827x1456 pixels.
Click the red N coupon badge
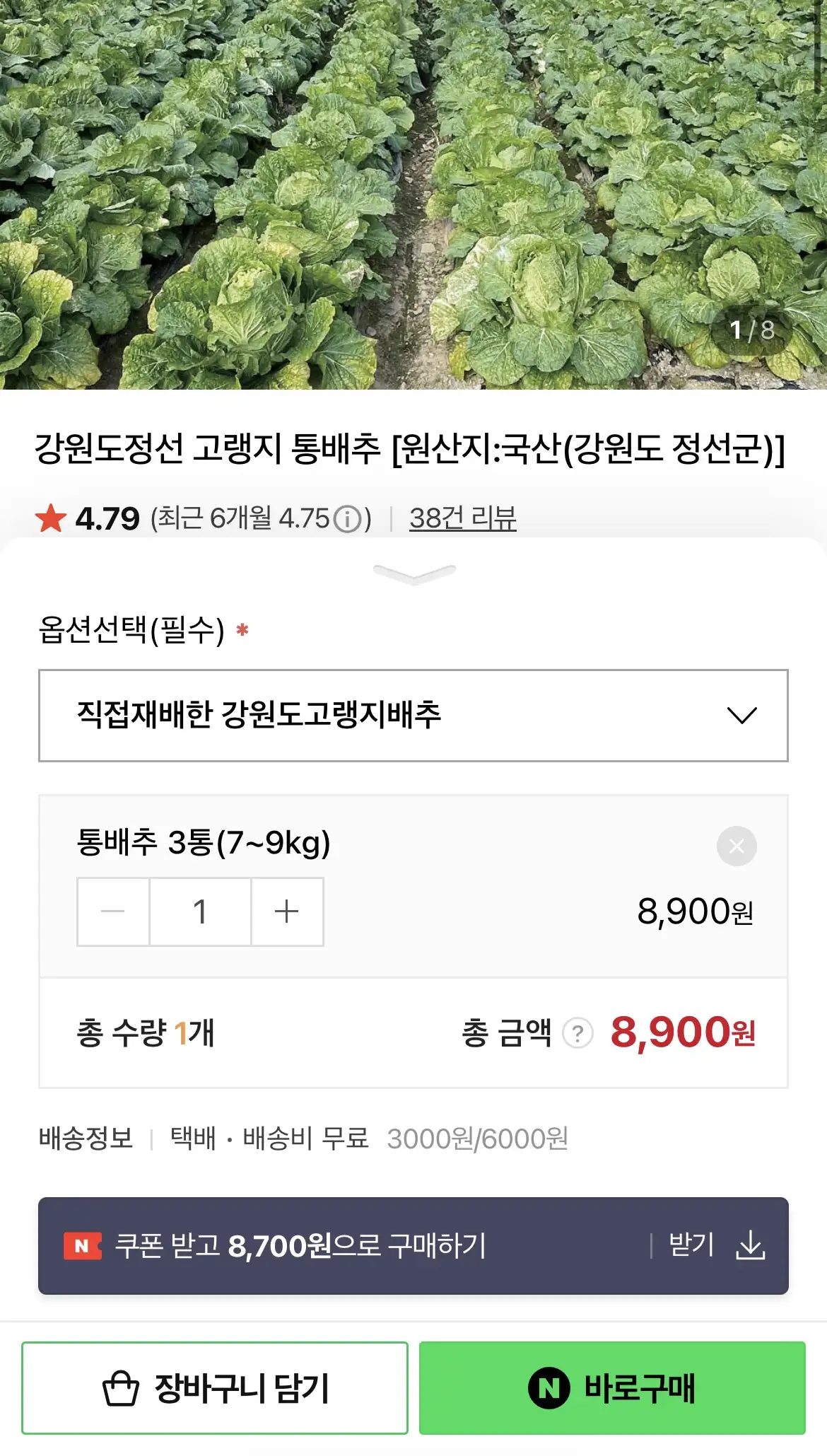coord(82,1246)
